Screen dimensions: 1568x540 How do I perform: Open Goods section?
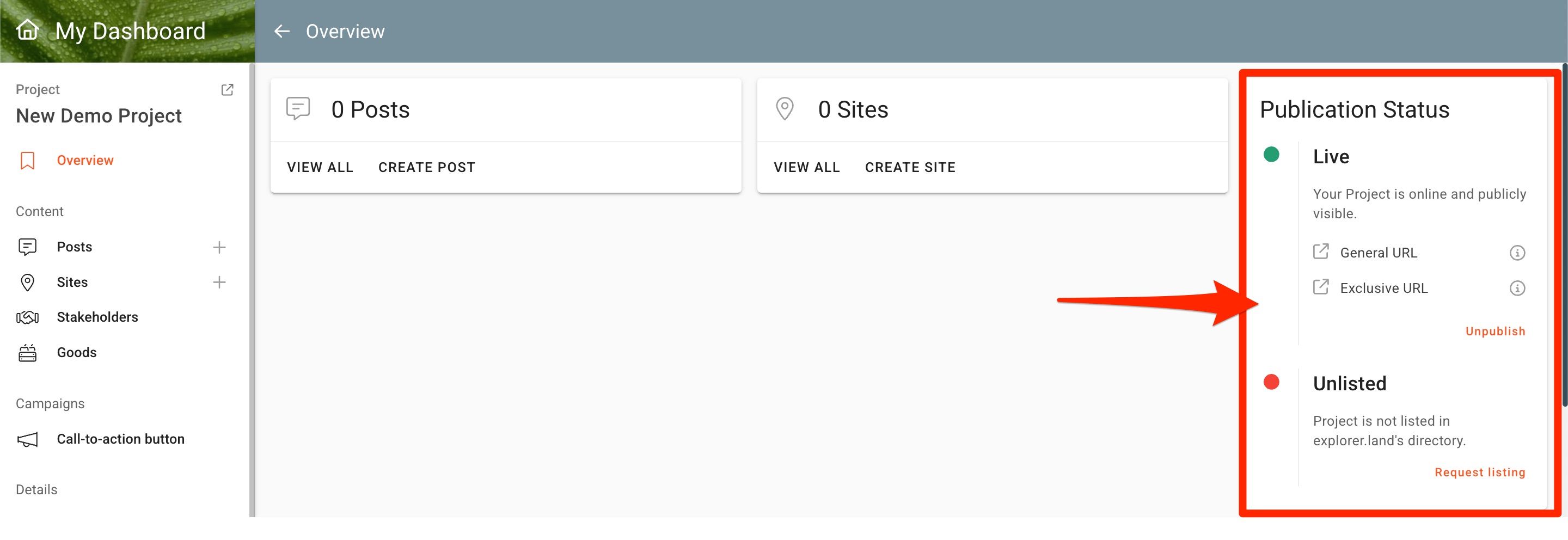(x=77, y=353)
